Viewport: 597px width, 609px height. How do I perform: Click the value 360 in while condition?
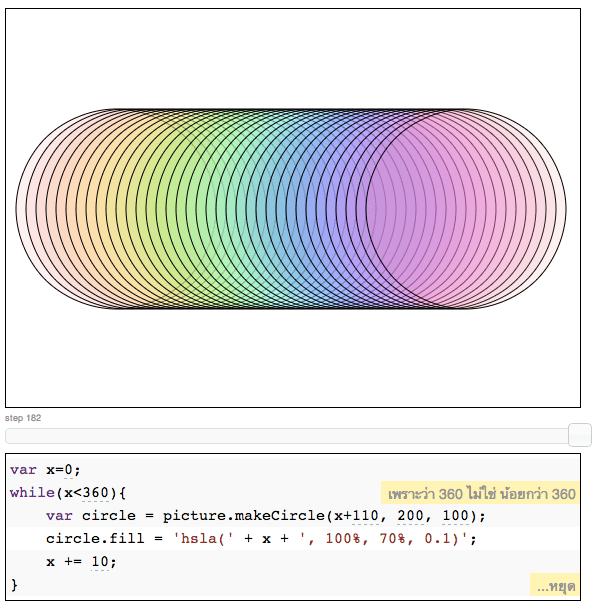[x=95, y=493]
